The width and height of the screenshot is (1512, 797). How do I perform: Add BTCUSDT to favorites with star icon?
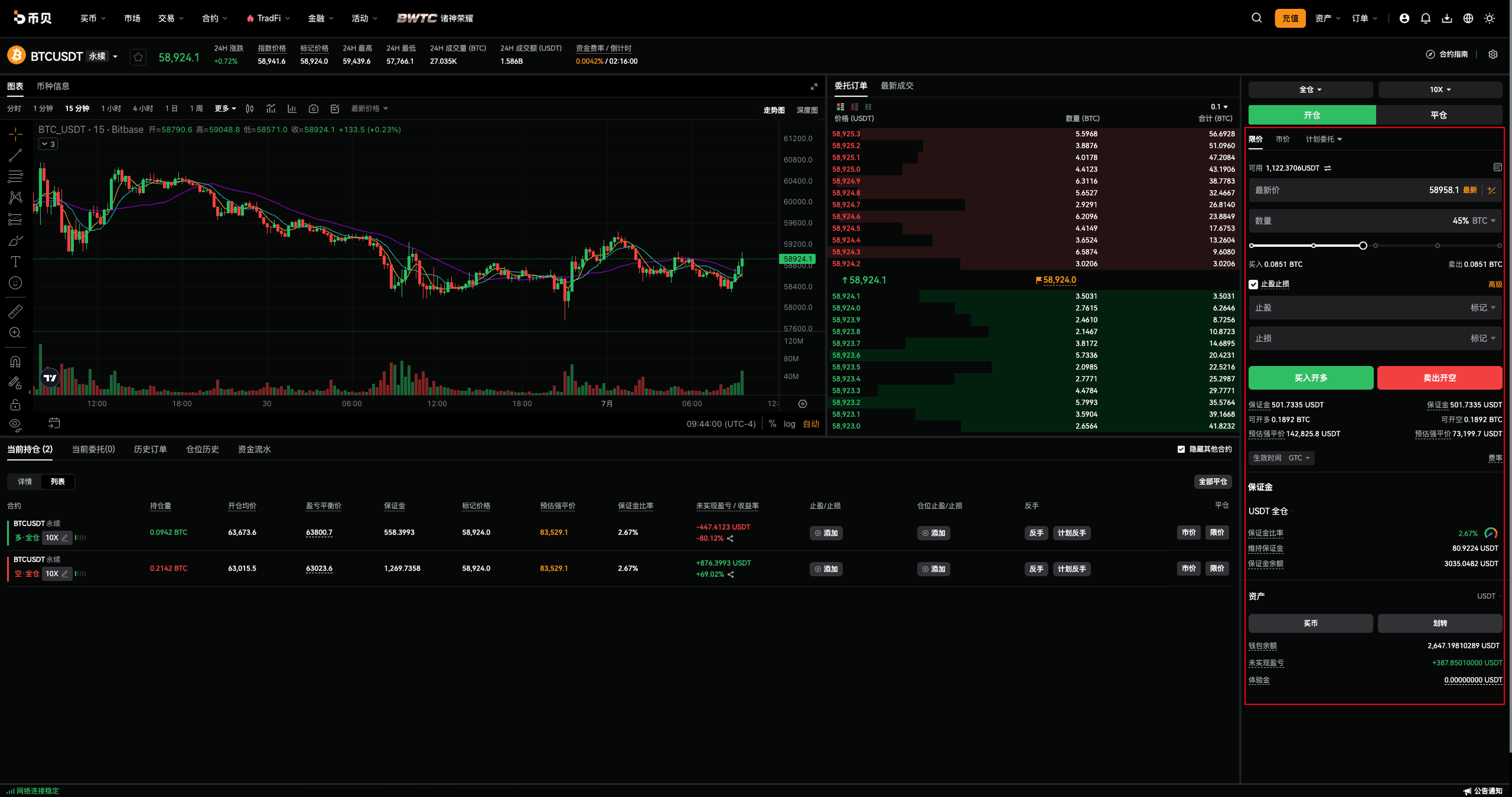pyautogui.click(x=138, y=57)
